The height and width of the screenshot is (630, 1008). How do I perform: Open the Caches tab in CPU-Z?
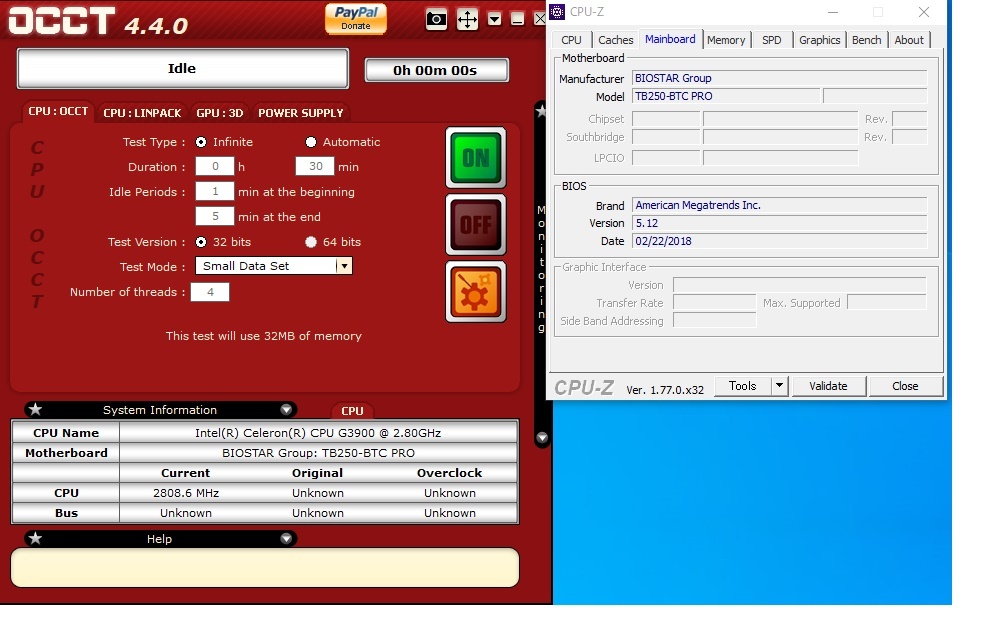tap(615, 40)
